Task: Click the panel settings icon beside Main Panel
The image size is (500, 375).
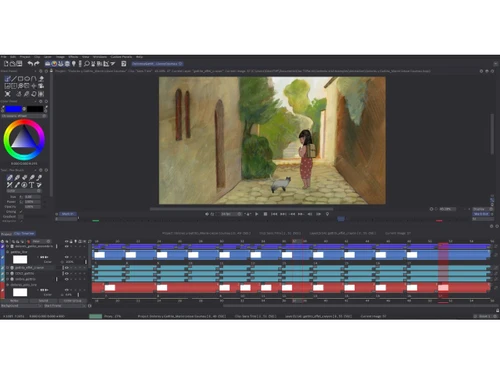Action: [41, 71]
